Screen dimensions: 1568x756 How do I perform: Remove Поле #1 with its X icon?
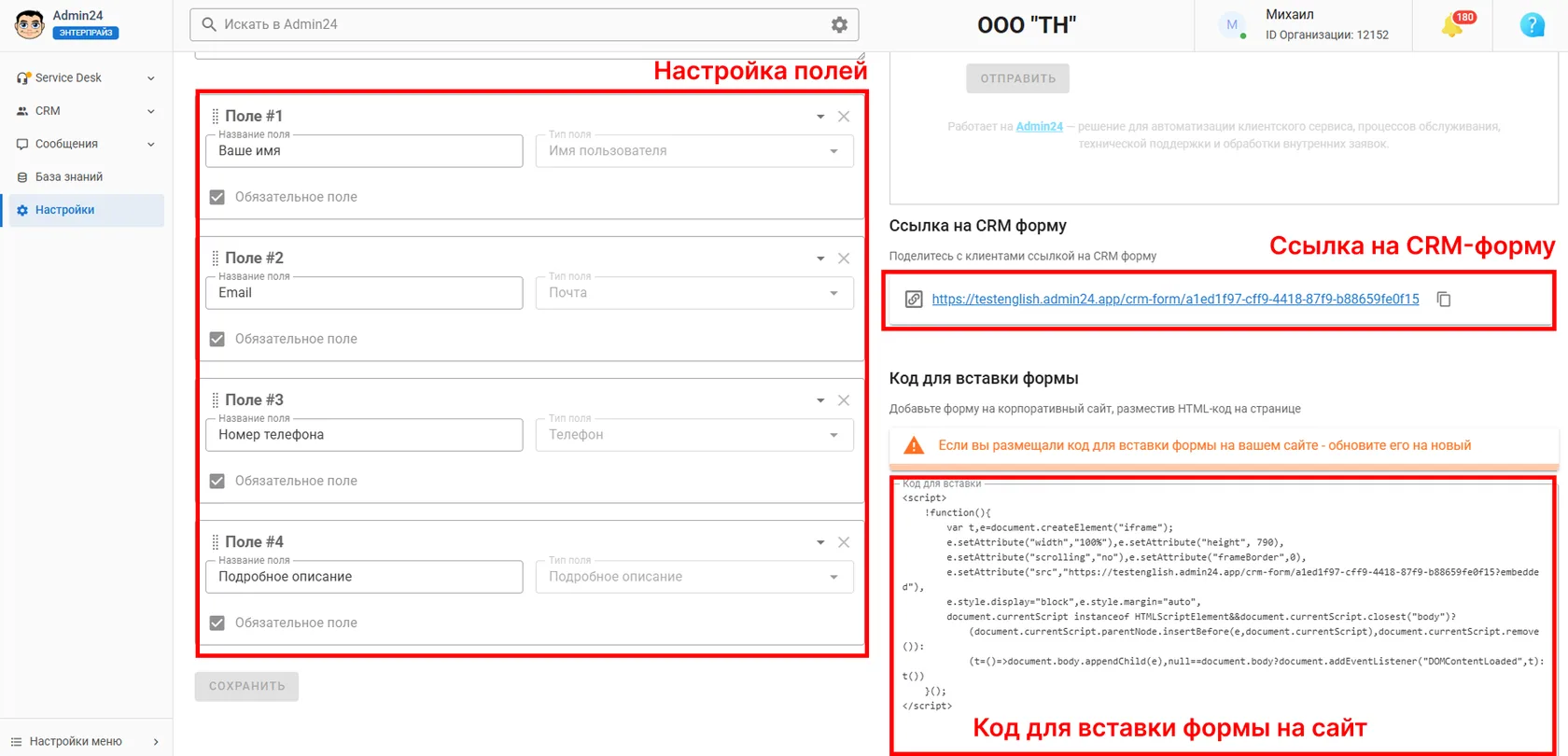click(x=844, y=117)
